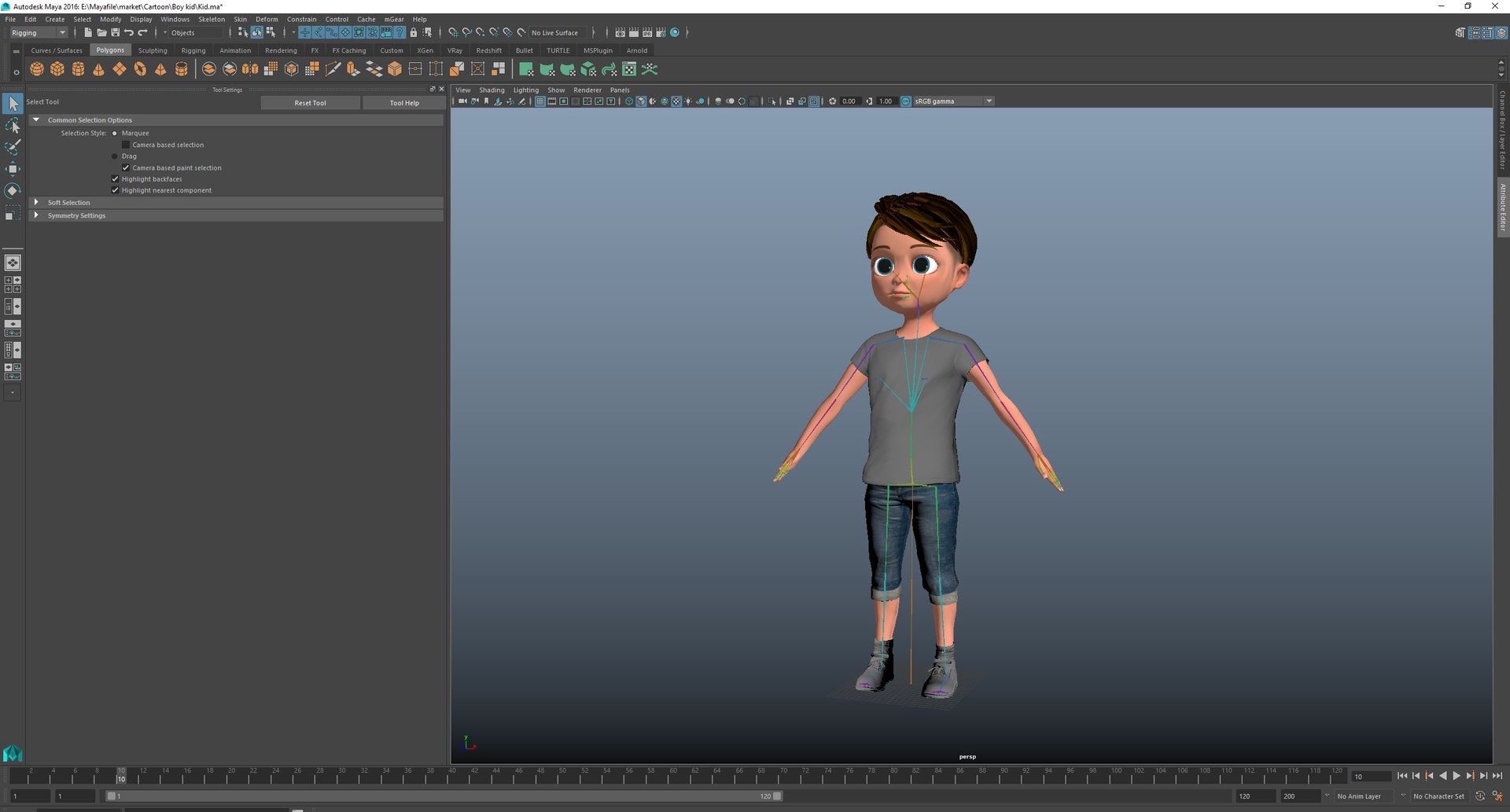1510x812 pixels.
Task: Select the arrow Select Tool in toolbox
Action: pyautogui.click(x=13, y=103)
